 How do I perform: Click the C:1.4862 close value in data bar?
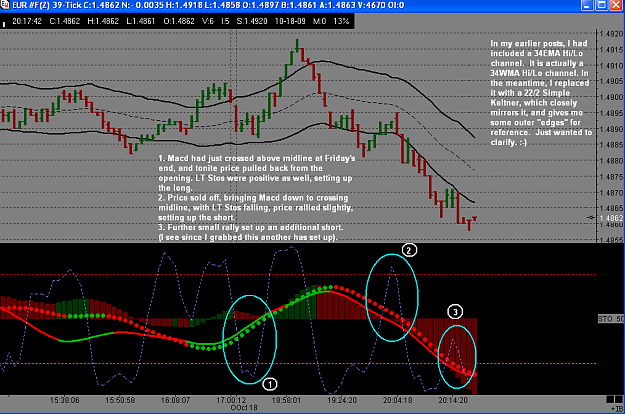65,21
